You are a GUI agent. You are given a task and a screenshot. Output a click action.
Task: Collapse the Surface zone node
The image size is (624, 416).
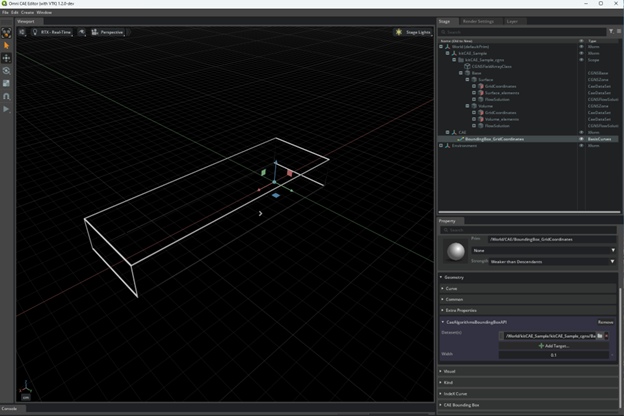468,80
